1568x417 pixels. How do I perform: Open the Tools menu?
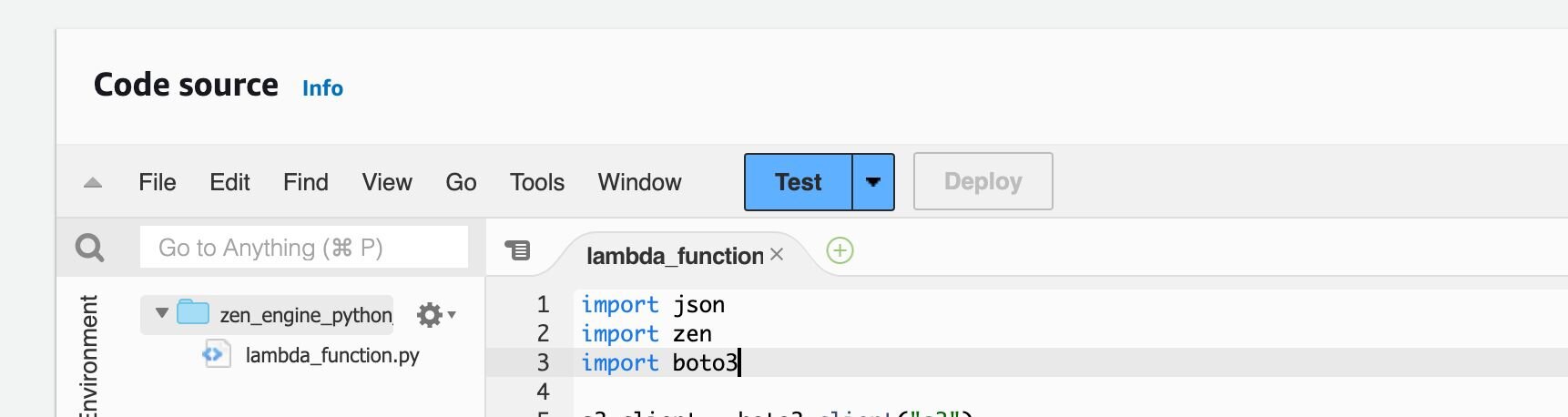pyautogui.click(x=536, y=182)
